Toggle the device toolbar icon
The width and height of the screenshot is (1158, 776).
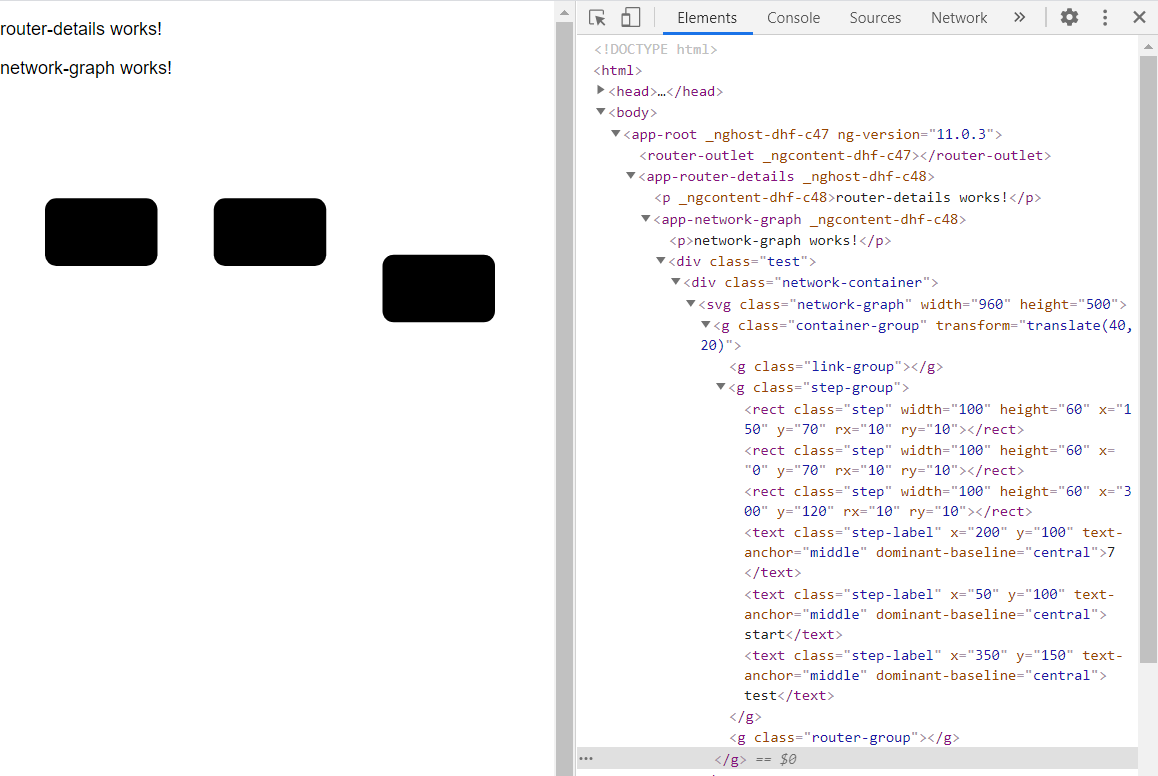pos(630,17)
